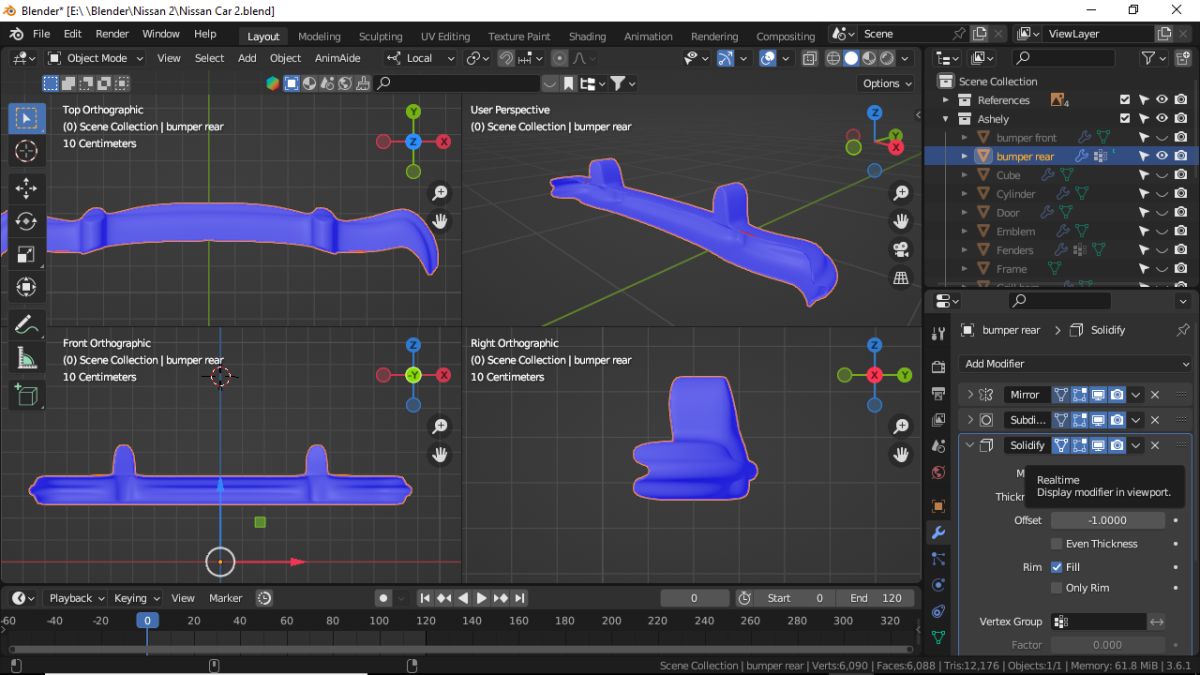
Task: Select the Annotate tool
Action: point(27,324)
